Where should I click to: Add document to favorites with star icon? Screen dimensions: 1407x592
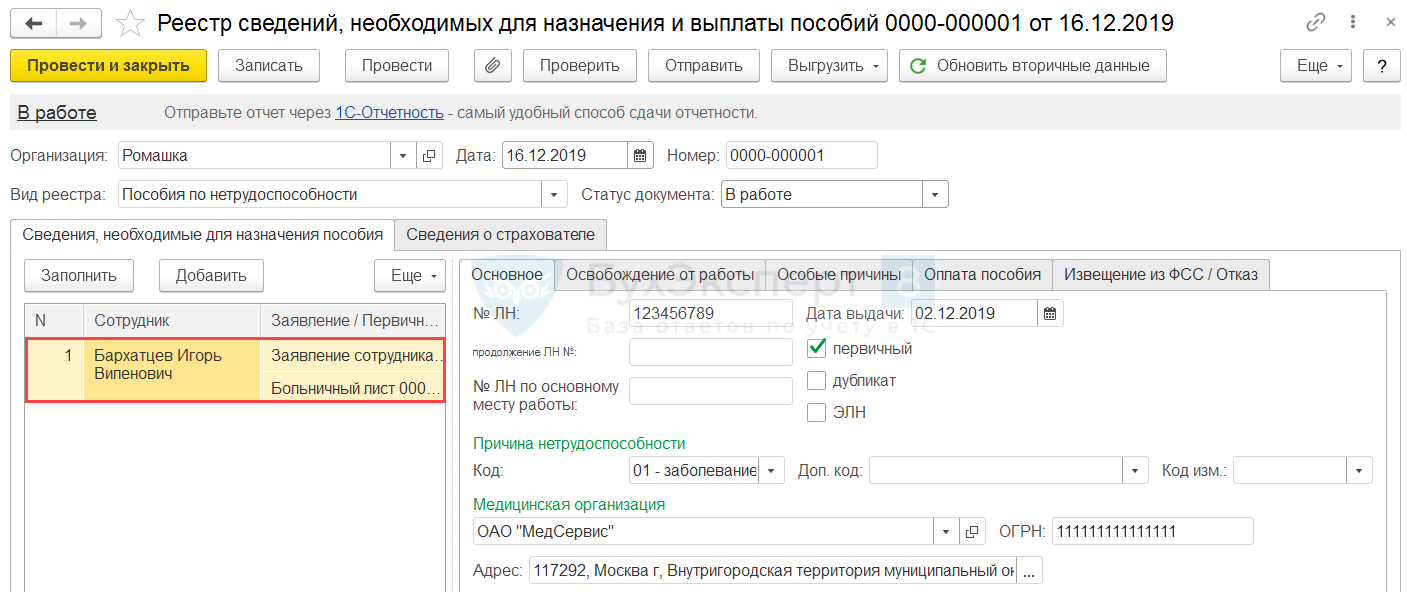pos(131,23)
